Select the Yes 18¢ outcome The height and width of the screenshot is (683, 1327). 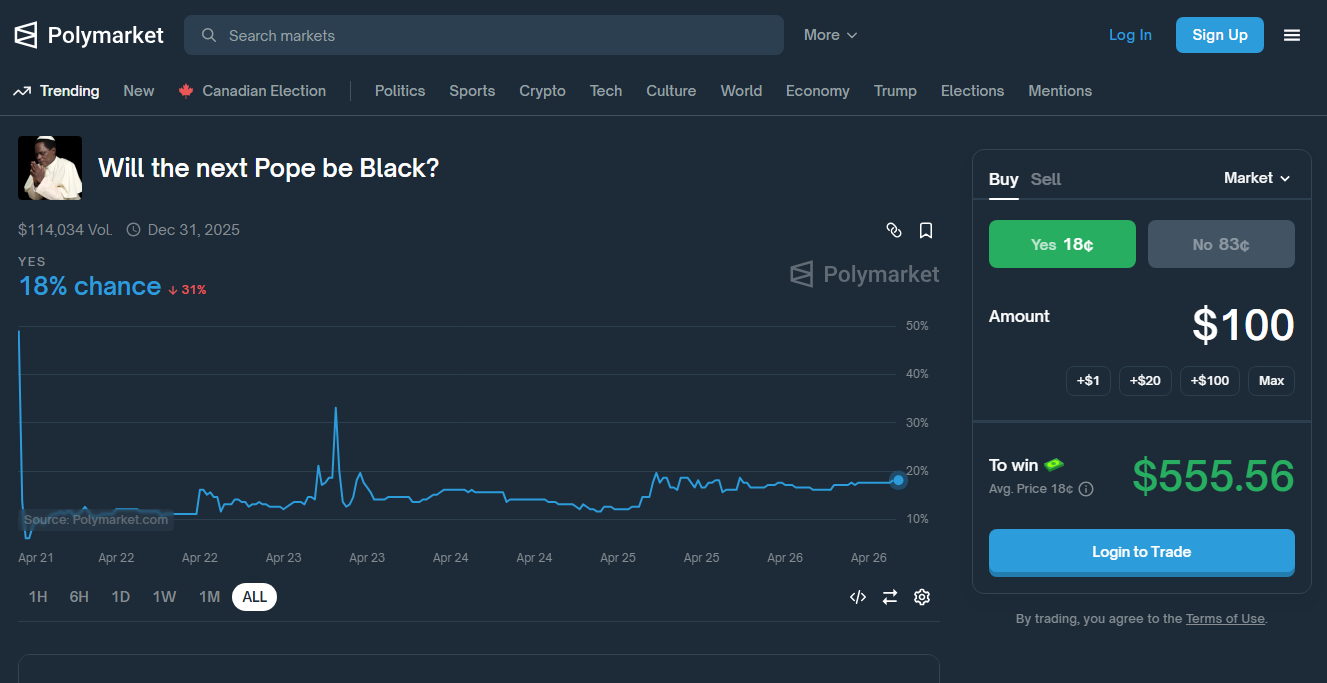click(1062, 244)
